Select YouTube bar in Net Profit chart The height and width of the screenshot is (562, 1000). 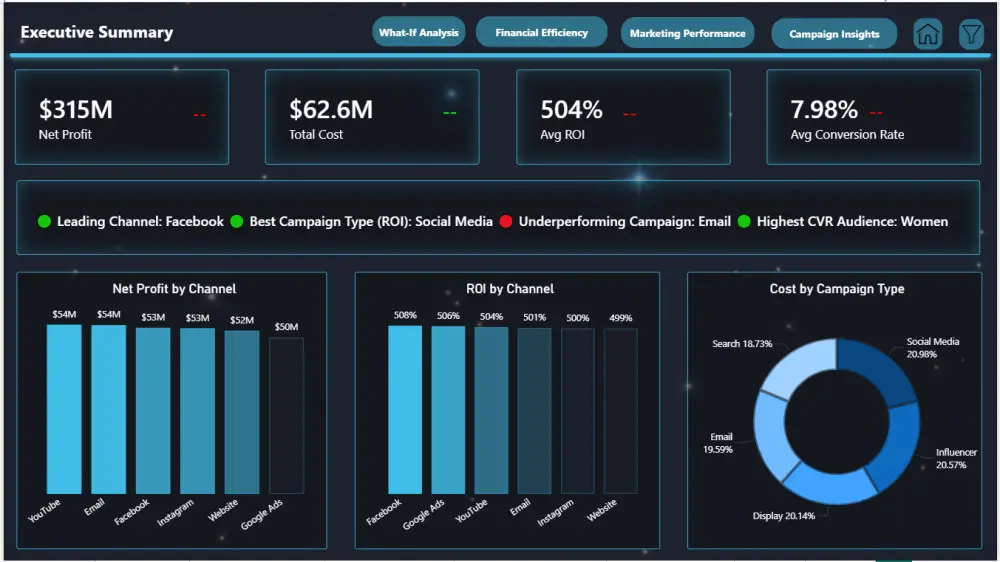click(x=64, y=409)
